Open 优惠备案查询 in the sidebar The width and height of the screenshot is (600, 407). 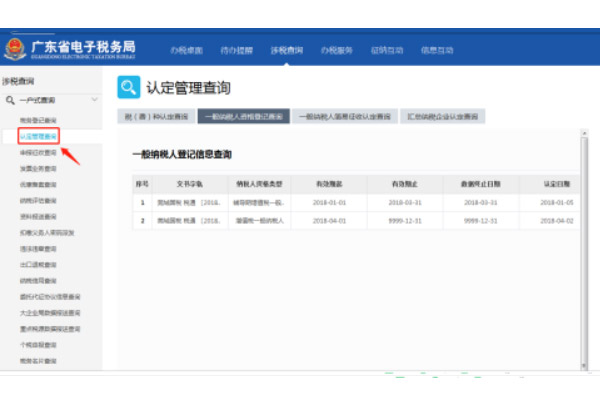(x=38, y=185)
